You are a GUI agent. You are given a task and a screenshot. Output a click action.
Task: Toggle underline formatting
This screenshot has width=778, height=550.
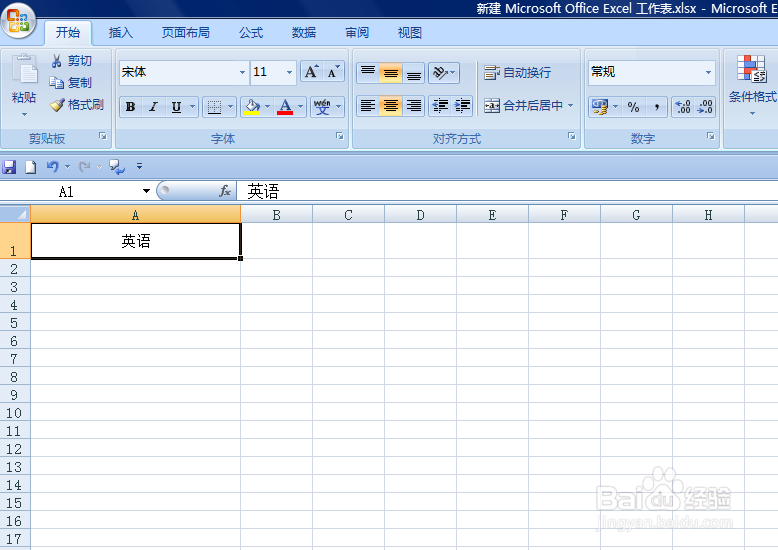[x=176, y=107]
